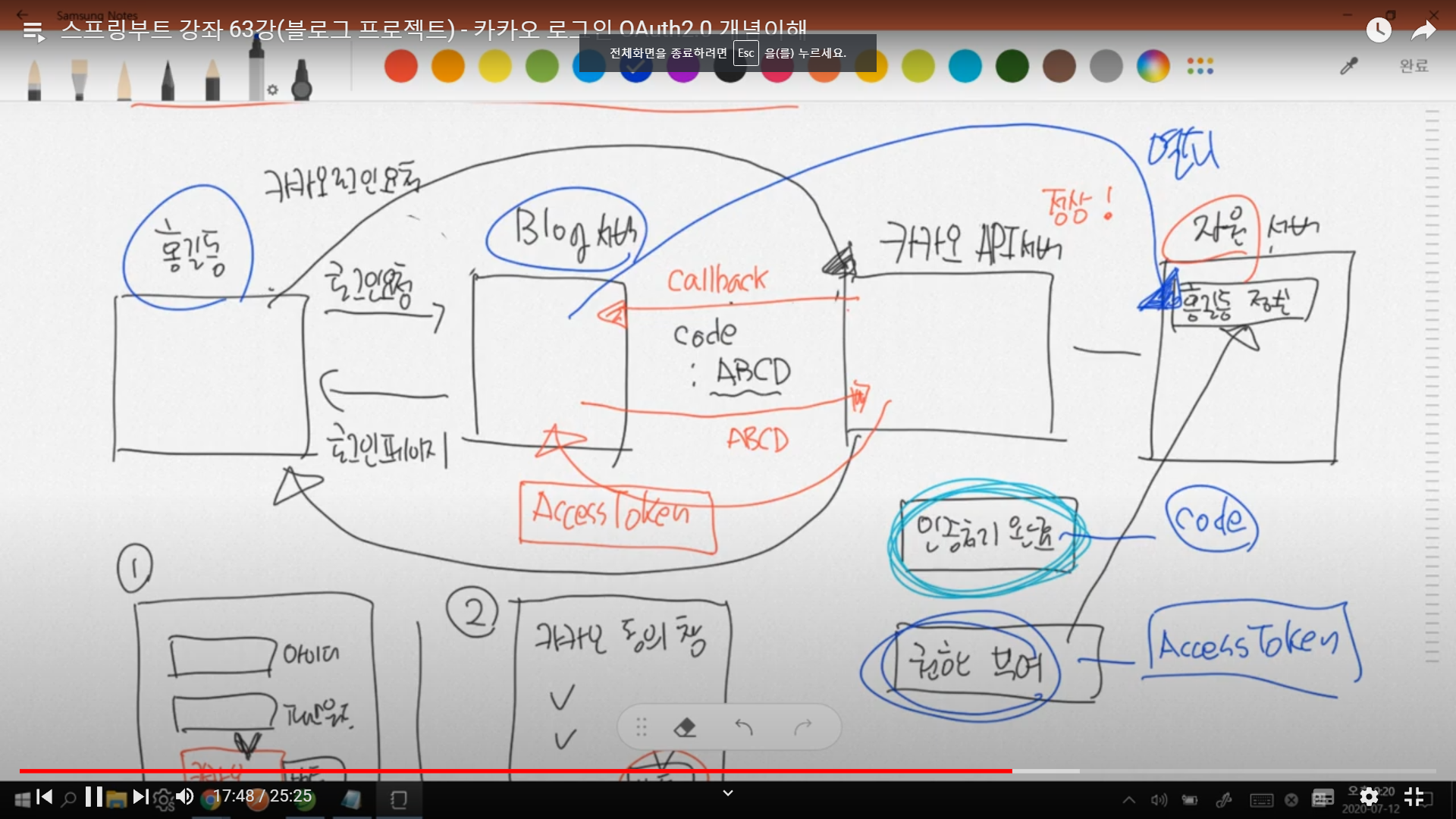Expand the chevron below the progress bar
Image resolution: width=1456 pixels, height=819 pixels.
[728, 793]
